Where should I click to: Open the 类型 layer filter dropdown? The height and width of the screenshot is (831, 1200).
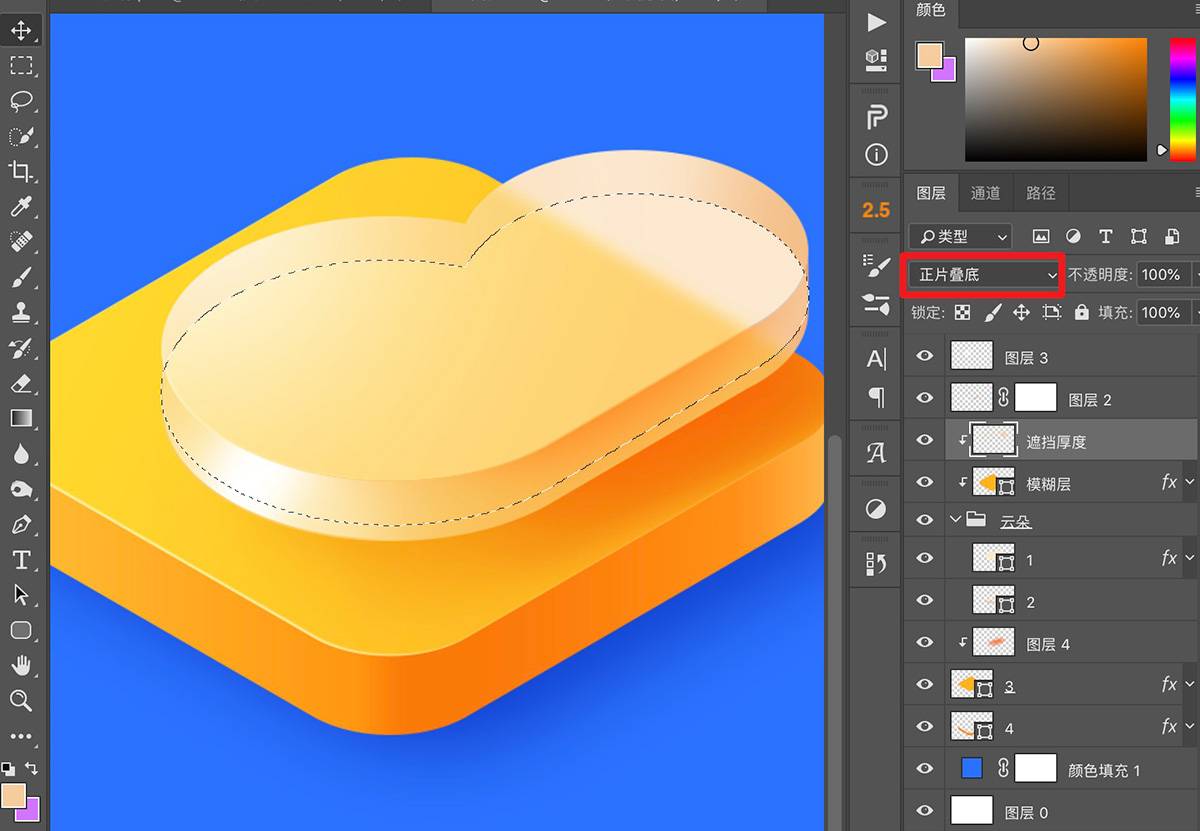pyautogui.click(x=961, y=237)
